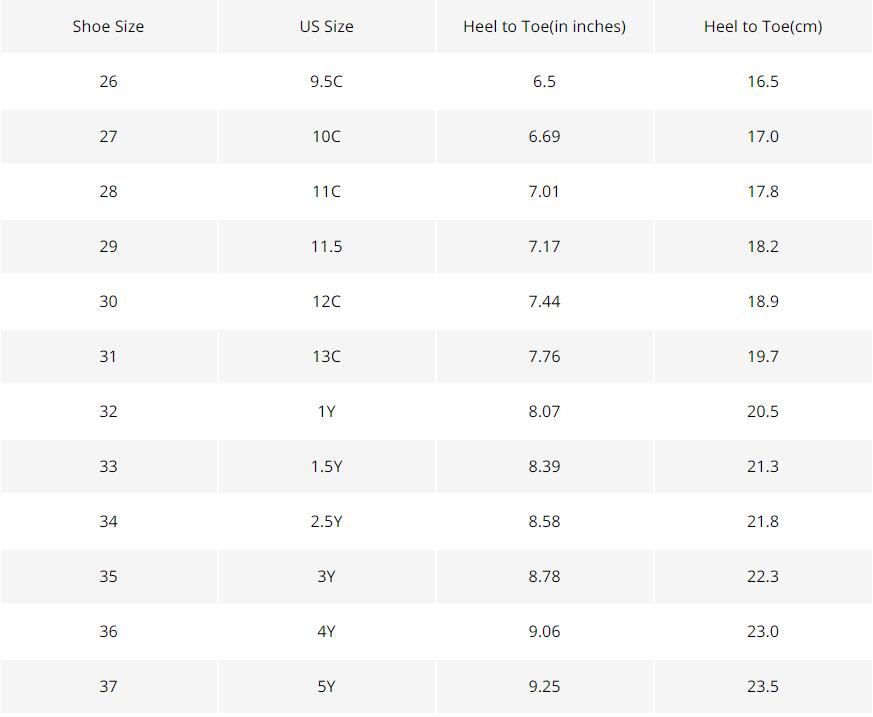This screenshot has width=873, height=717.
Task: Select the 7.01 inches cell
Action: click(545, 191)
